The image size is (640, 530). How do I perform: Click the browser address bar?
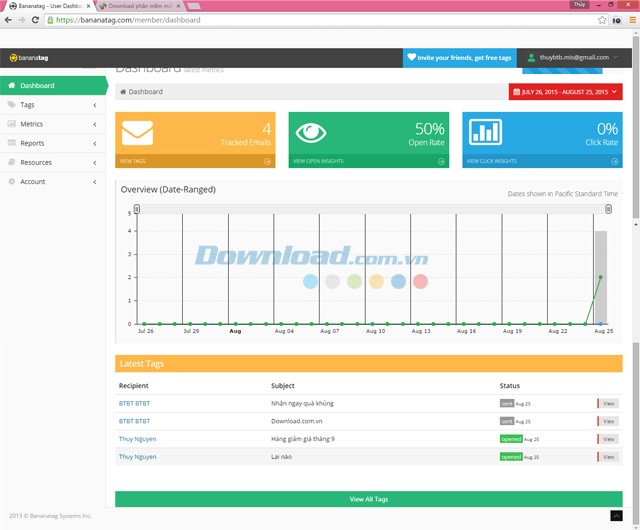(300, 20)
